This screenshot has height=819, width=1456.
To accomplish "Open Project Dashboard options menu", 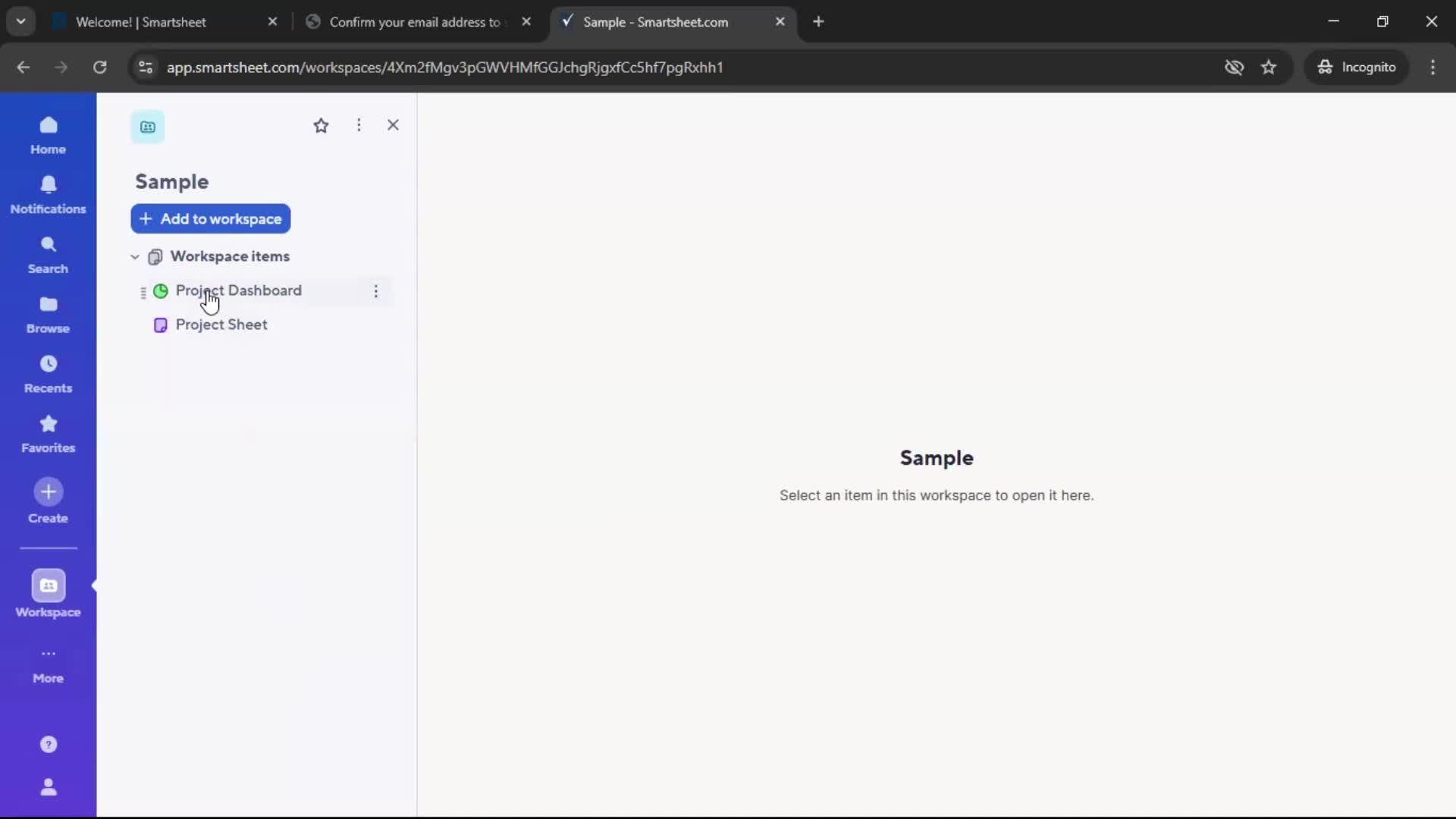I will pyautogui.click(x=375, y=291).
